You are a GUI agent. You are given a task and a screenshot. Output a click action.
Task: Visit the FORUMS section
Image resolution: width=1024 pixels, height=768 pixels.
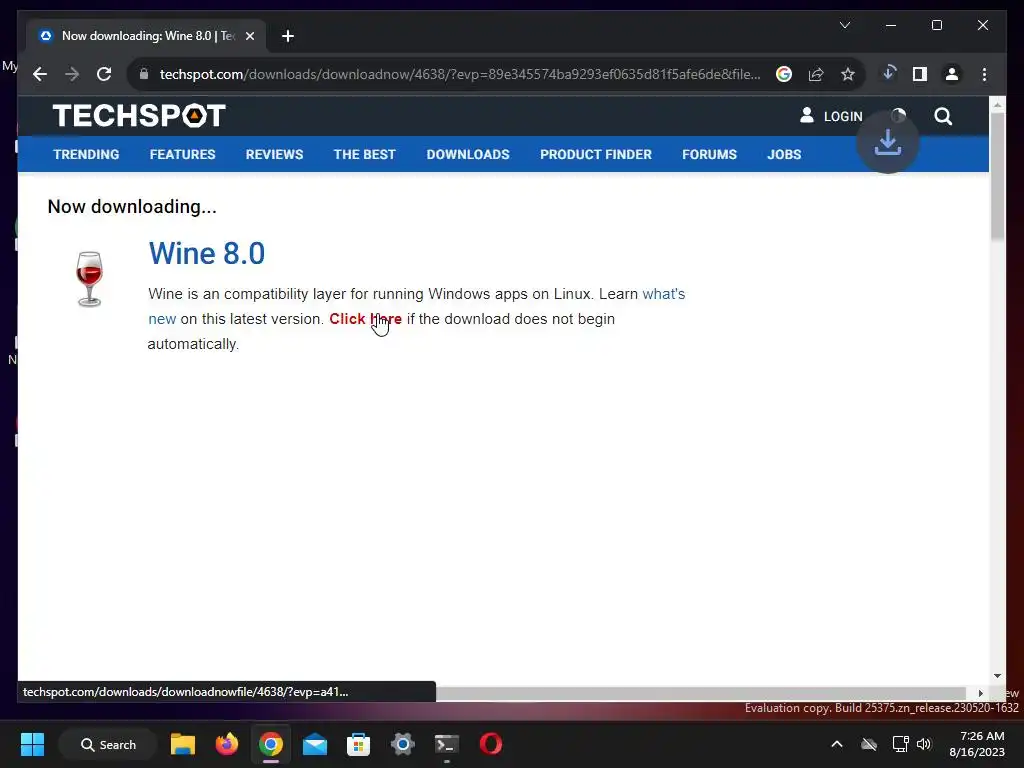point(709,155)
